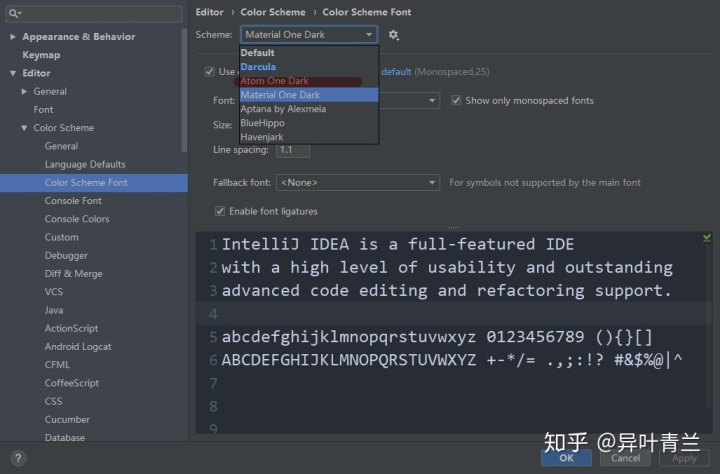Click Editor in the breadcrumb
720x474 pixels.
[209, 12]
